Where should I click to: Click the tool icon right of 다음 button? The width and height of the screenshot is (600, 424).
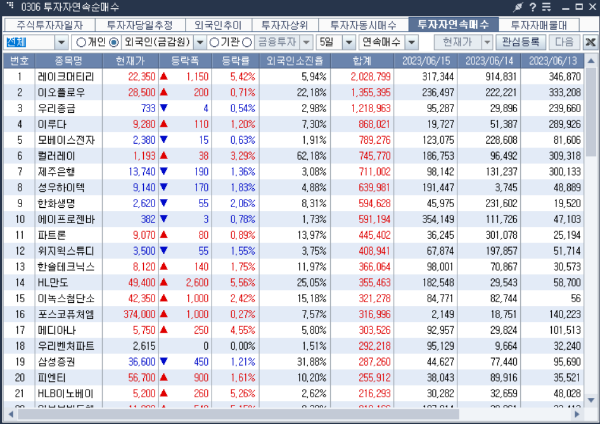(x=590, y=42)
